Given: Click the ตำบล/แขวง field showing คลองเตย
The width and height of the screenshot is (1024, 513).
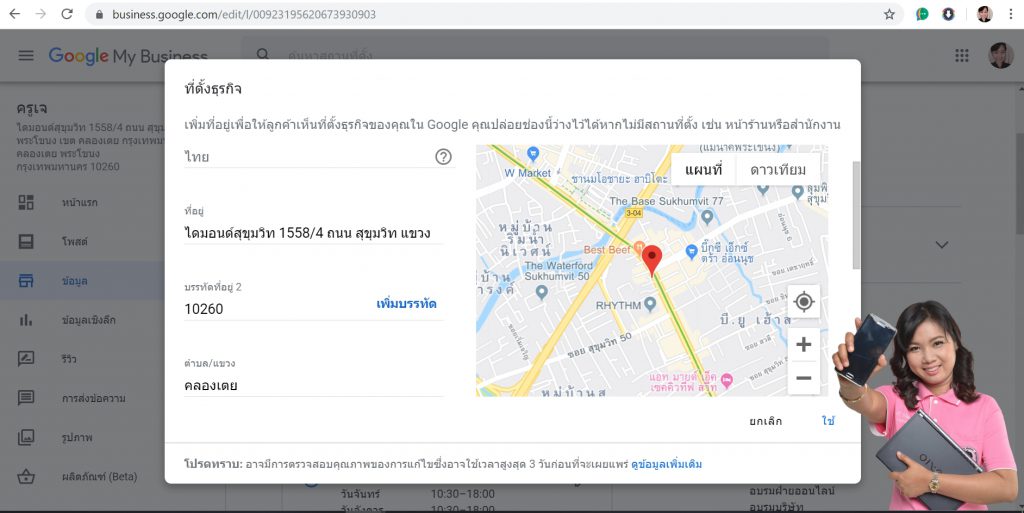Looking at the screenshot, I should [x=313, y=385].
